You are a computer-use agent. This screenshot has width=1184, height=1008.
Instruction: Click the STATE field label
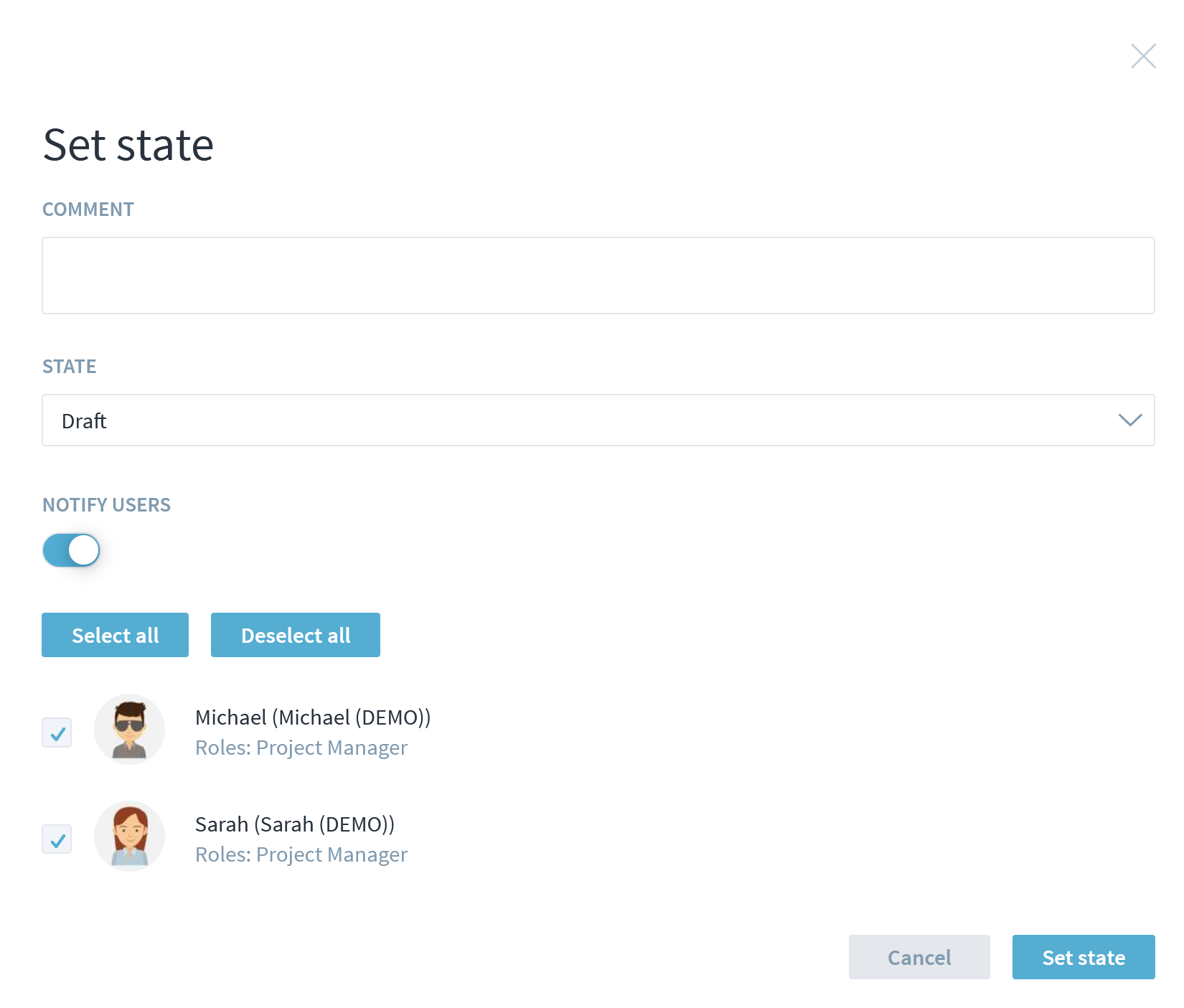coord(69,367)
